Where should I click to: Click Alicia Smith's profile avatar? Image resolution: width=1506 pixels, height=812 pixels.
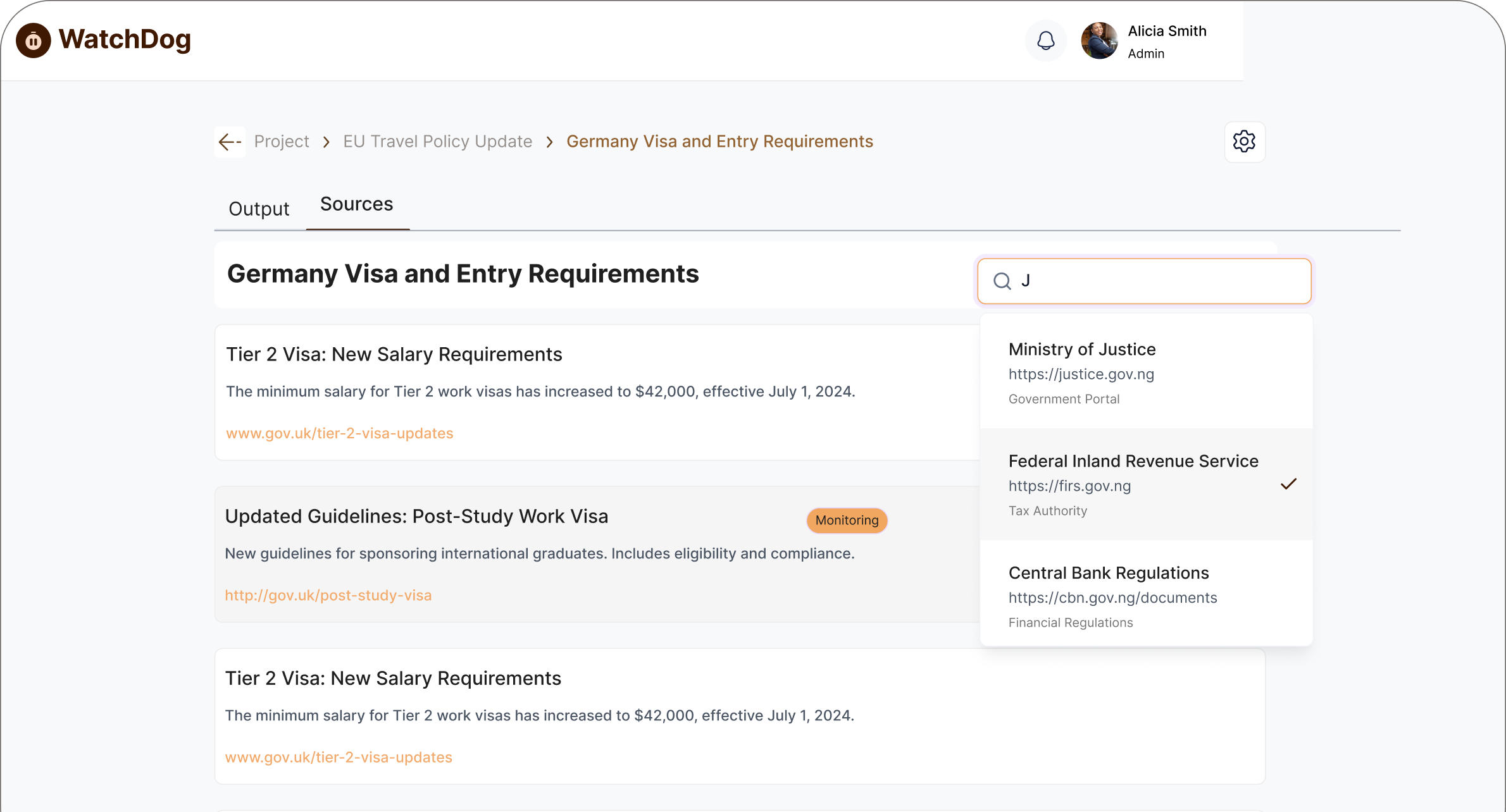tap(1099, 40)
